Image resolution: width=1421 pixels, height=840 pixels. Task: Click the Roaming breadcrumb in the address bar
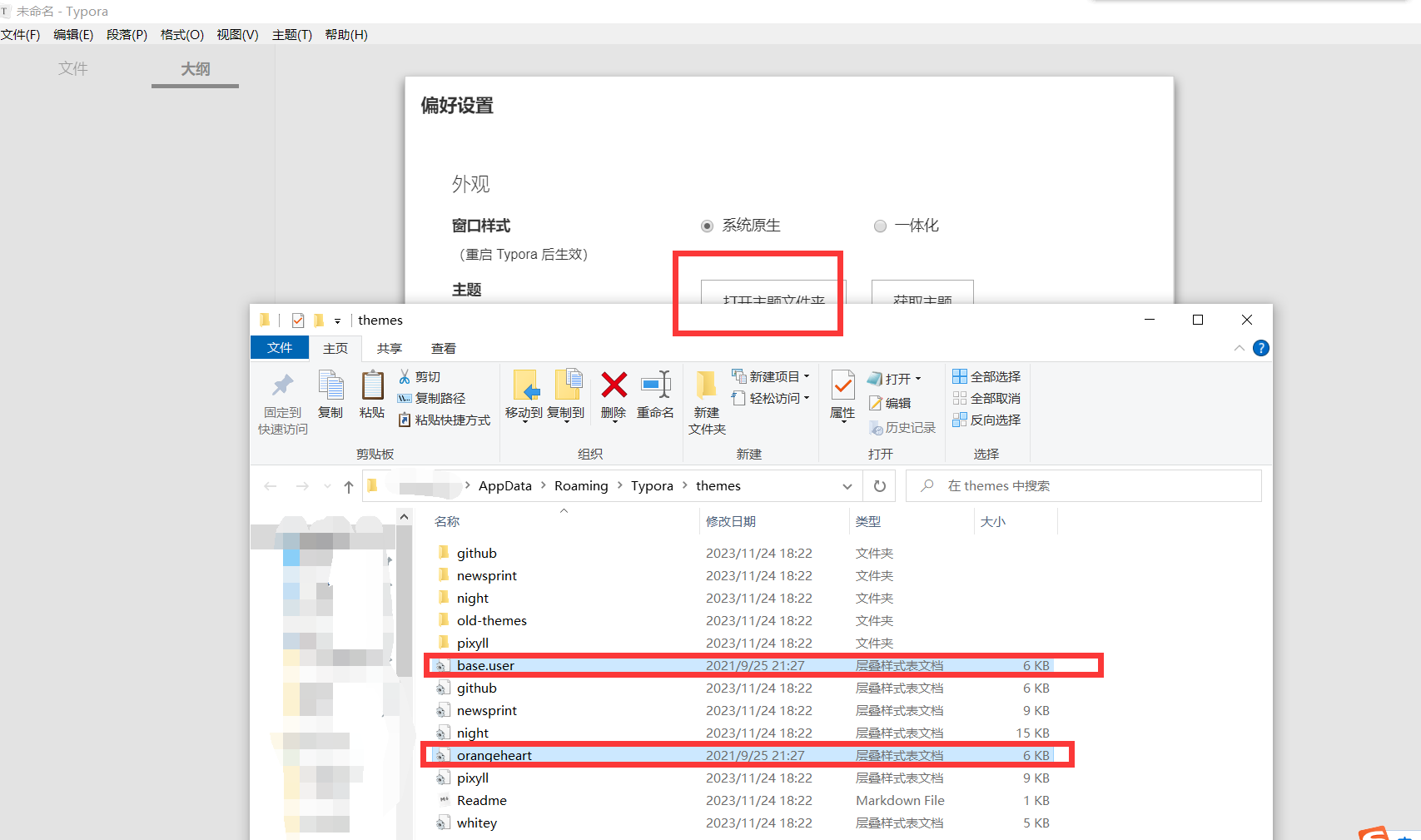pos(581,486)
